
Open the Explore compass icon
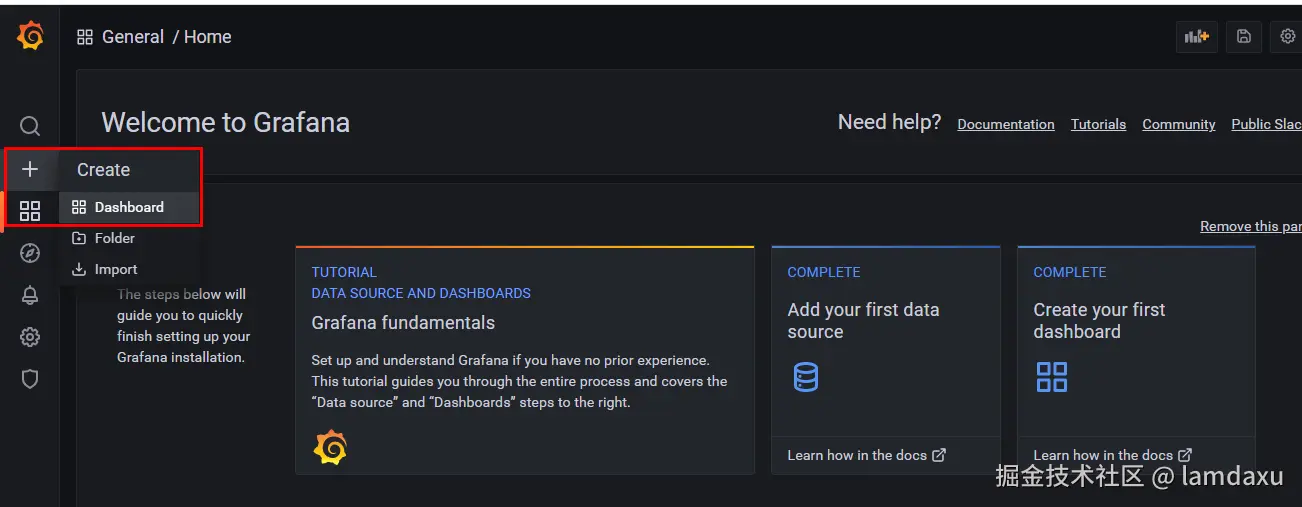(30, 253)
